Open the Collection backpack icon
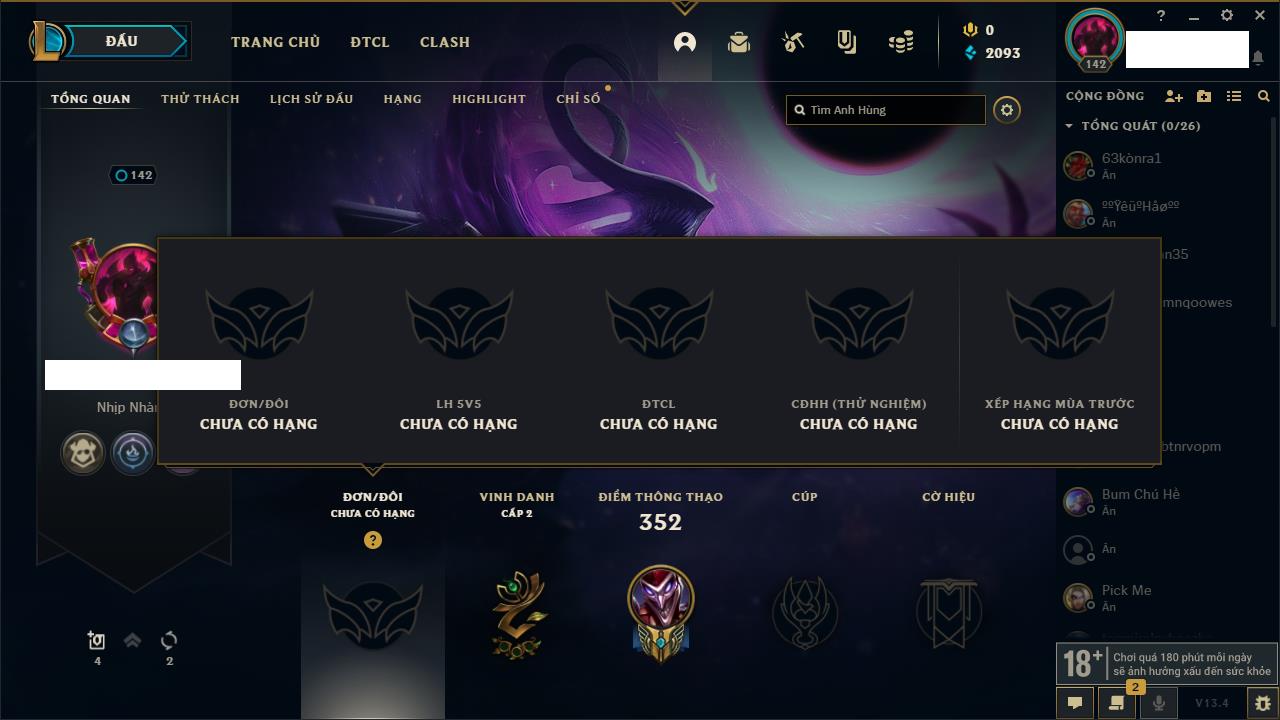This screenshot has height=720, width=1280. pyautogui.click(x=739, y=42)
